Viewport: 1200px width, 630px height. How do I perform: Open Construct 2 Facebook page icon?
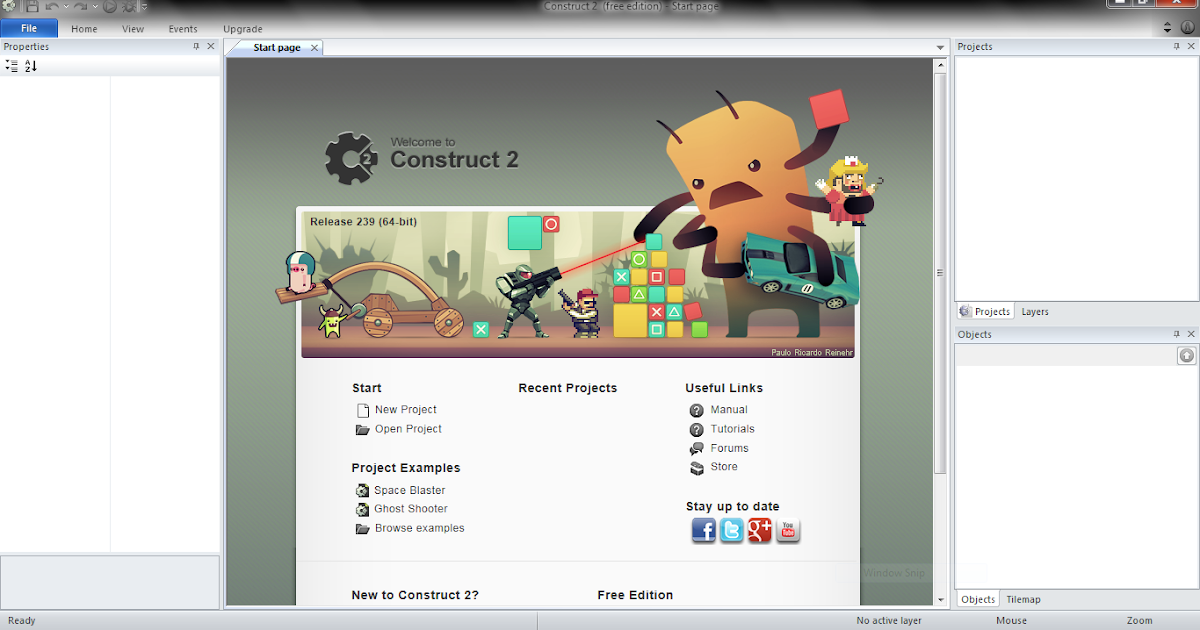click(x=703, y=531)
